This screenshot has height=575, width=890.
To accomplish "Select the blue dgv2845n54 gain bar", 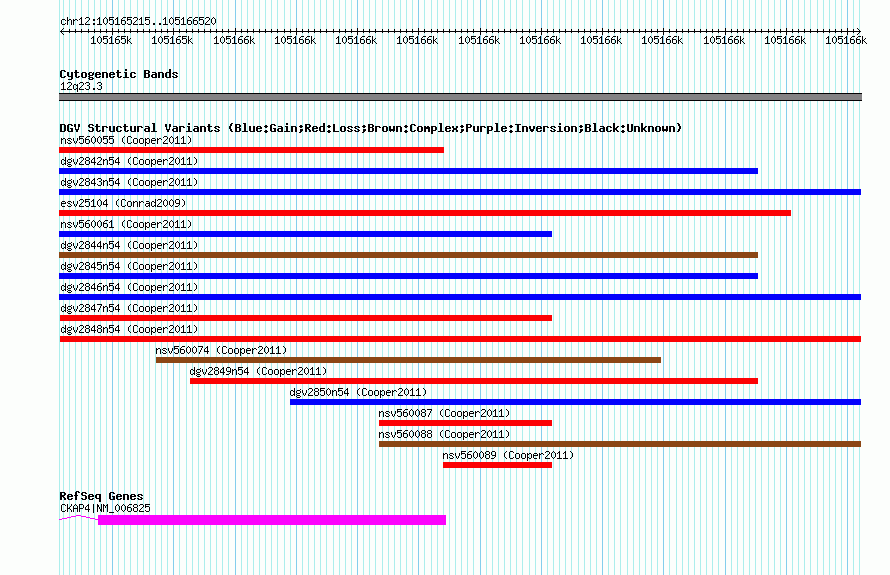I will click(409, 276).
